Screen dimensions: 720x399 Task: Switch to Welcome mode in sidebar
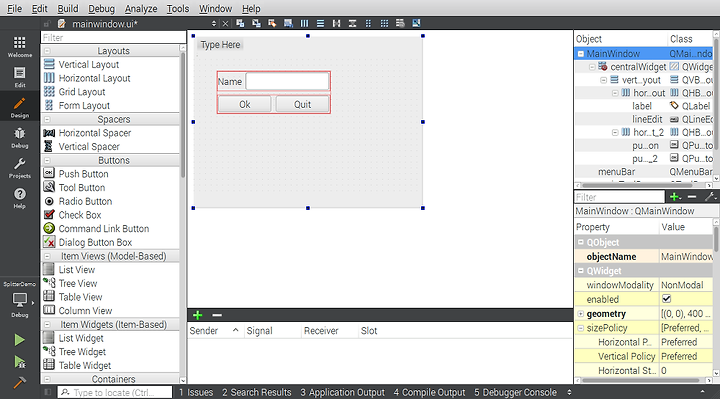click(19, 47)
